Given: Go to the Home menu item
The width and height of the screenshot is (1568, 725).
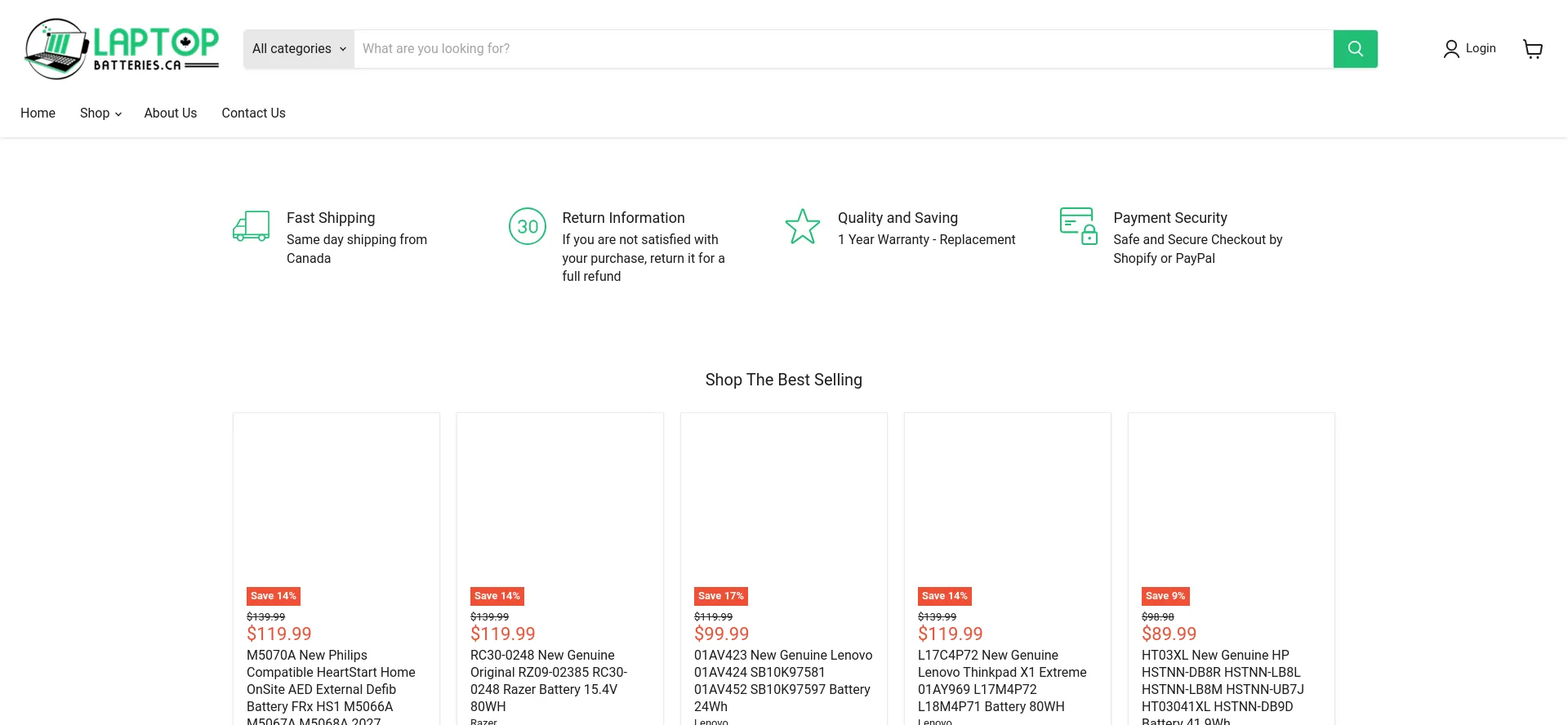Looking at the screenshot, I should pyautogui.click(x=38, y=113).
